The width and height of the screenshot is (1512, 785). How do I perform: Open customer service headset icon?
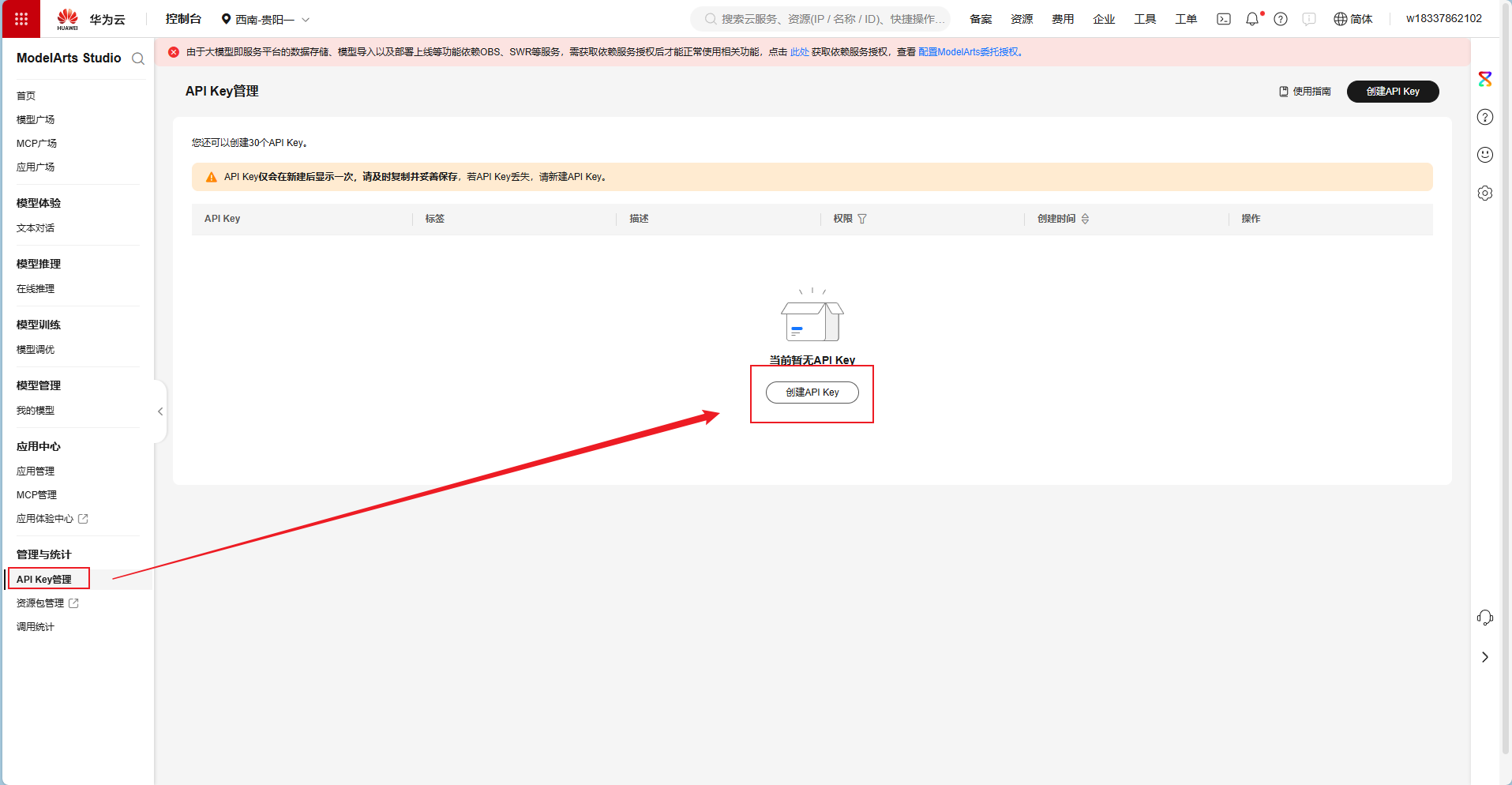[1485, 618]
